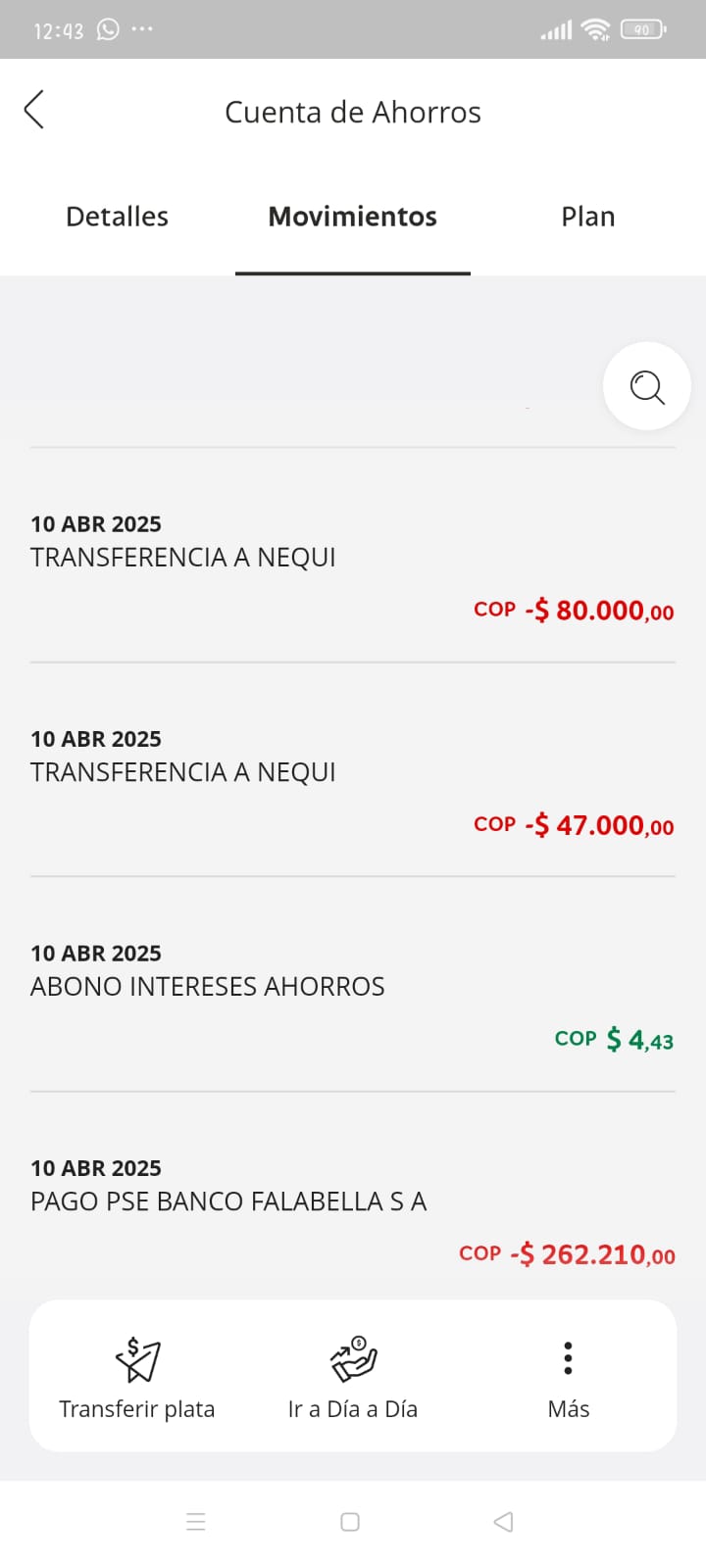The width and height of the screenshot is (706, 1568).
Task: Open the -$ 80.000,00 Nequi transfer
Action: (353, 566)
